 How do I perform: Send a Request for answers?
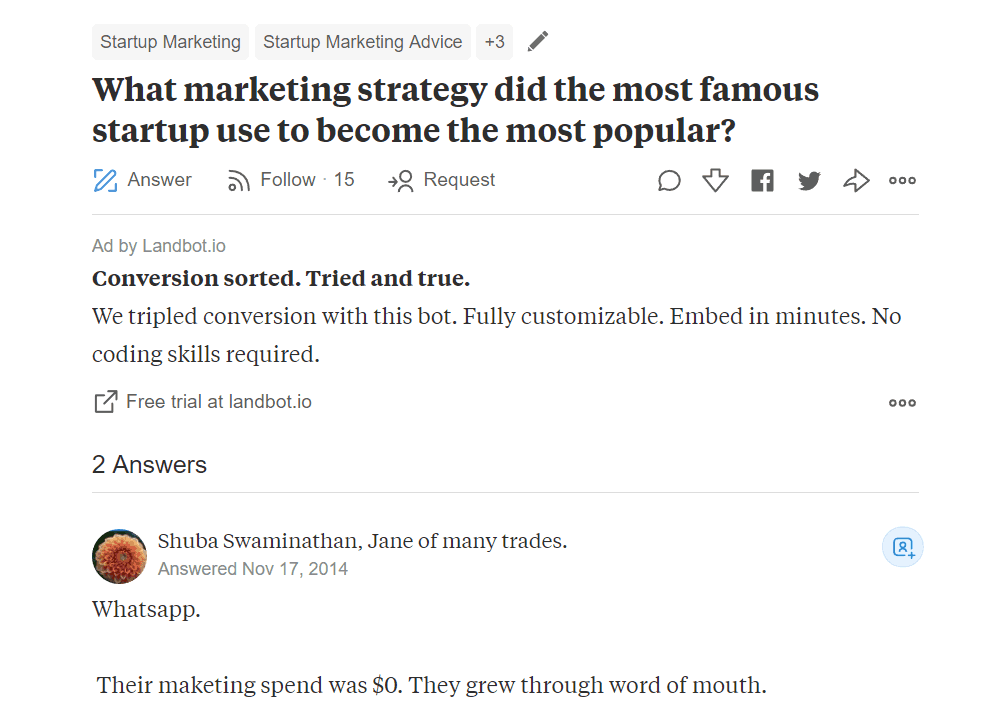441,180
